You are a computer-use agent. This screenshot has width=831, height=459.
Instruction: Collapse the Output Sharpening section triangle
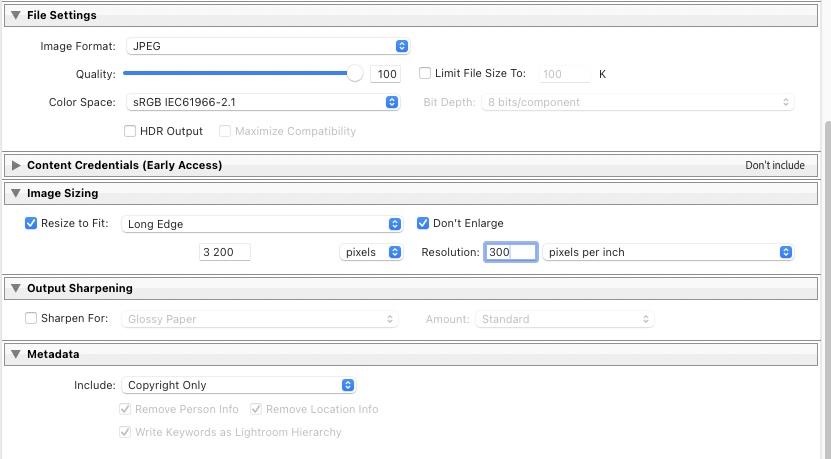(x=16, y=288)
